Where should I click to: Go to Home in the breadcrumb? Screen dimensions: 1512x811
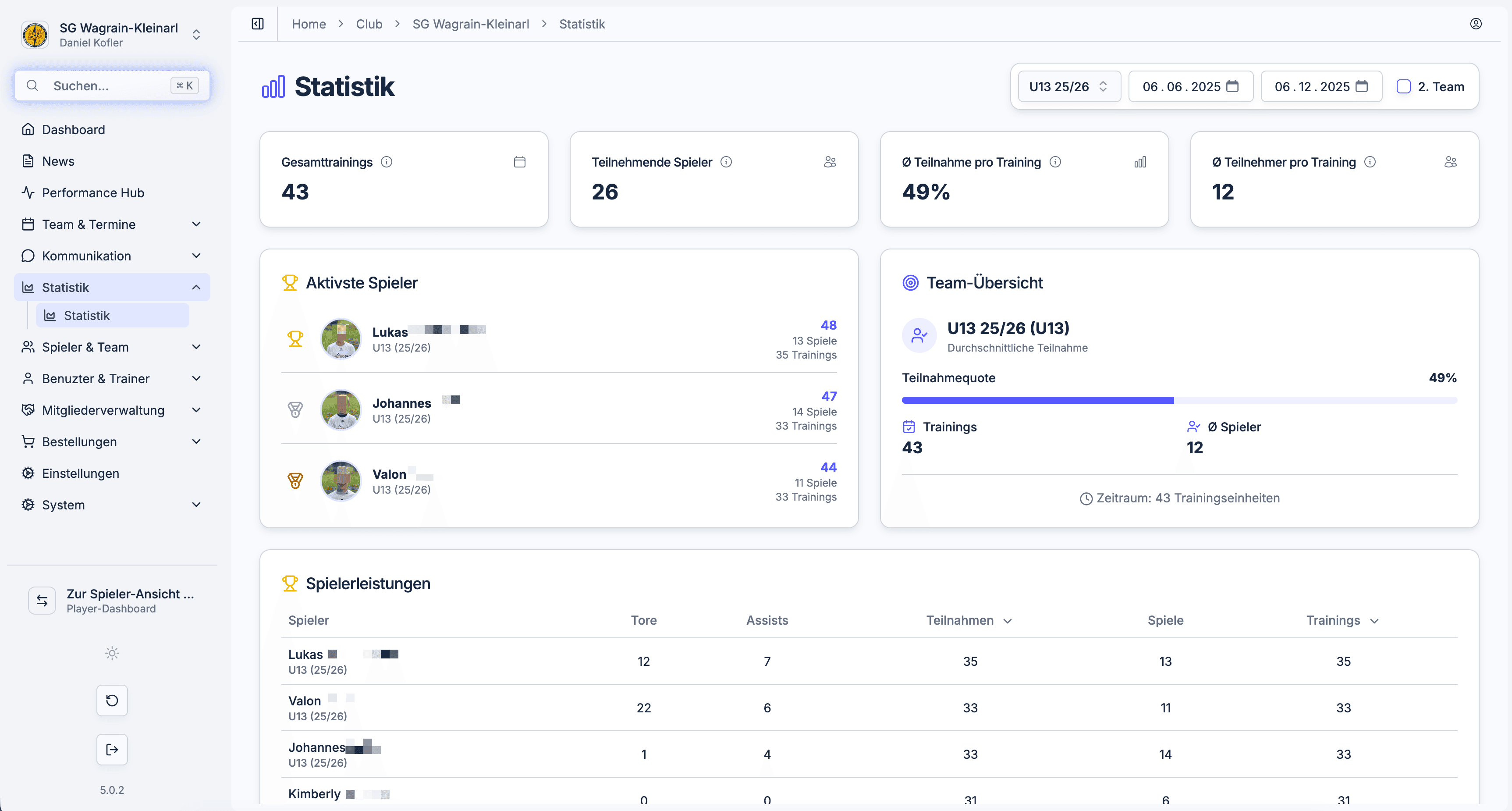(x=309, y=24)
